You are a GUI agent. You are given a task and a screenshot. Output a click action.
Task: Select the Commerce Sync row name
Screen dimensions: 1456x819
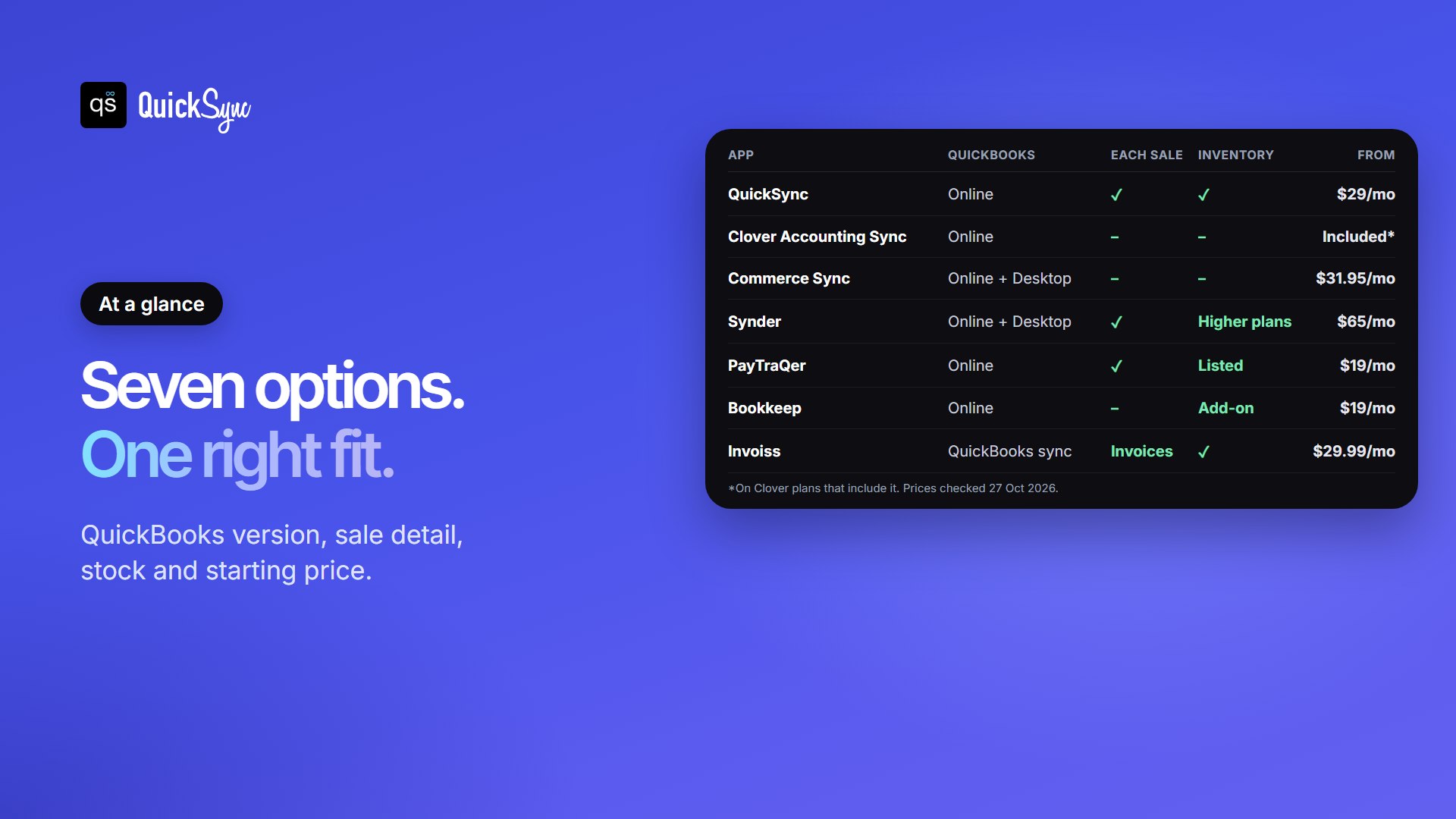[x=789, y=278]
